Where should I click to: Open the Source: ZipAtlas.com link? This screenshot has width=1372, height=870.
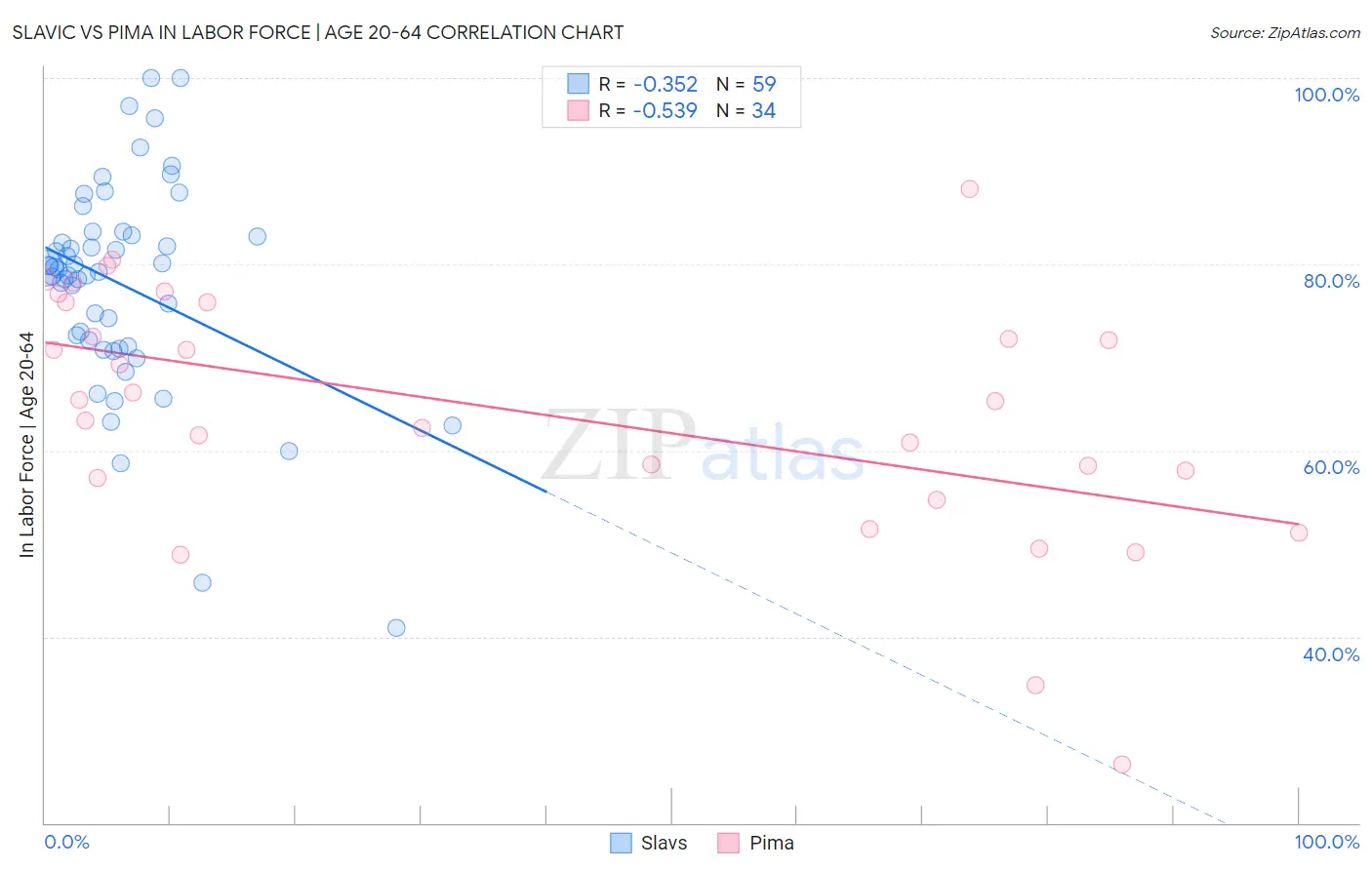point(1285,32)
